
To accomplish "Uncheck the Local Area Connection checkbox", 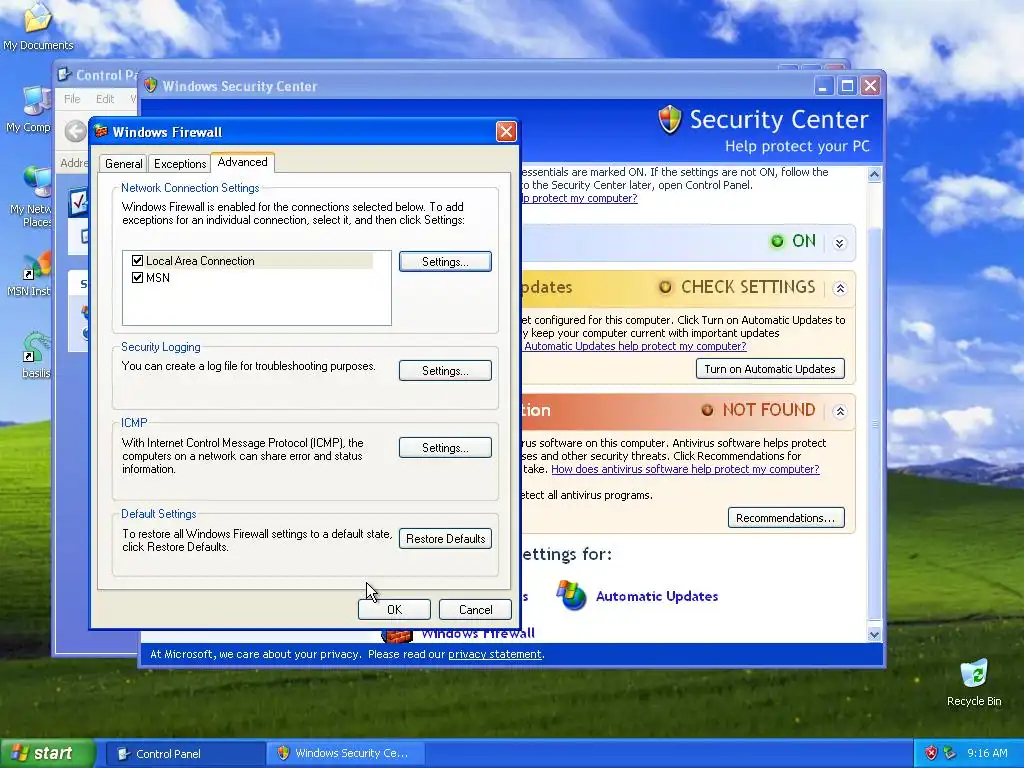I will pos(137,261).
